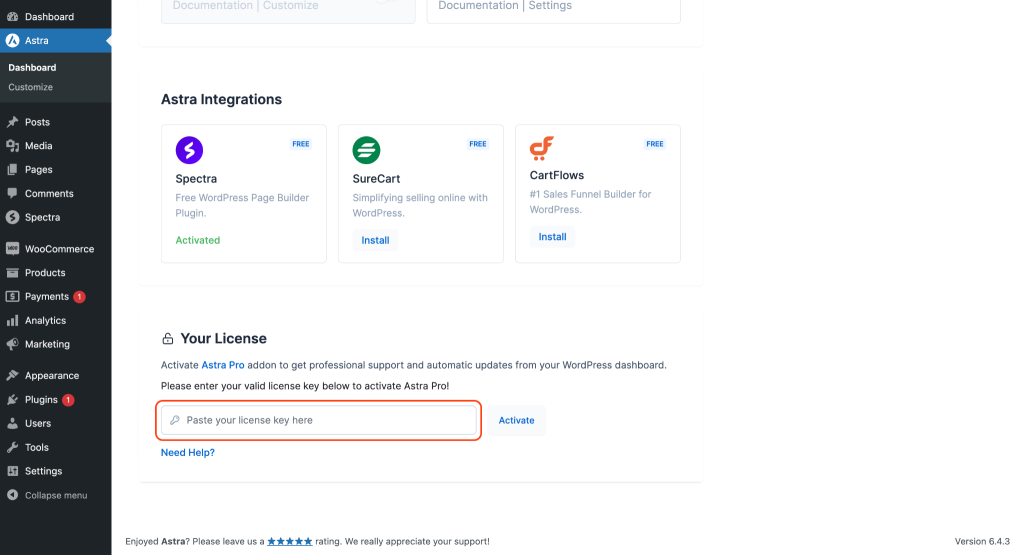Click the Activate license button

pos(517,420)
